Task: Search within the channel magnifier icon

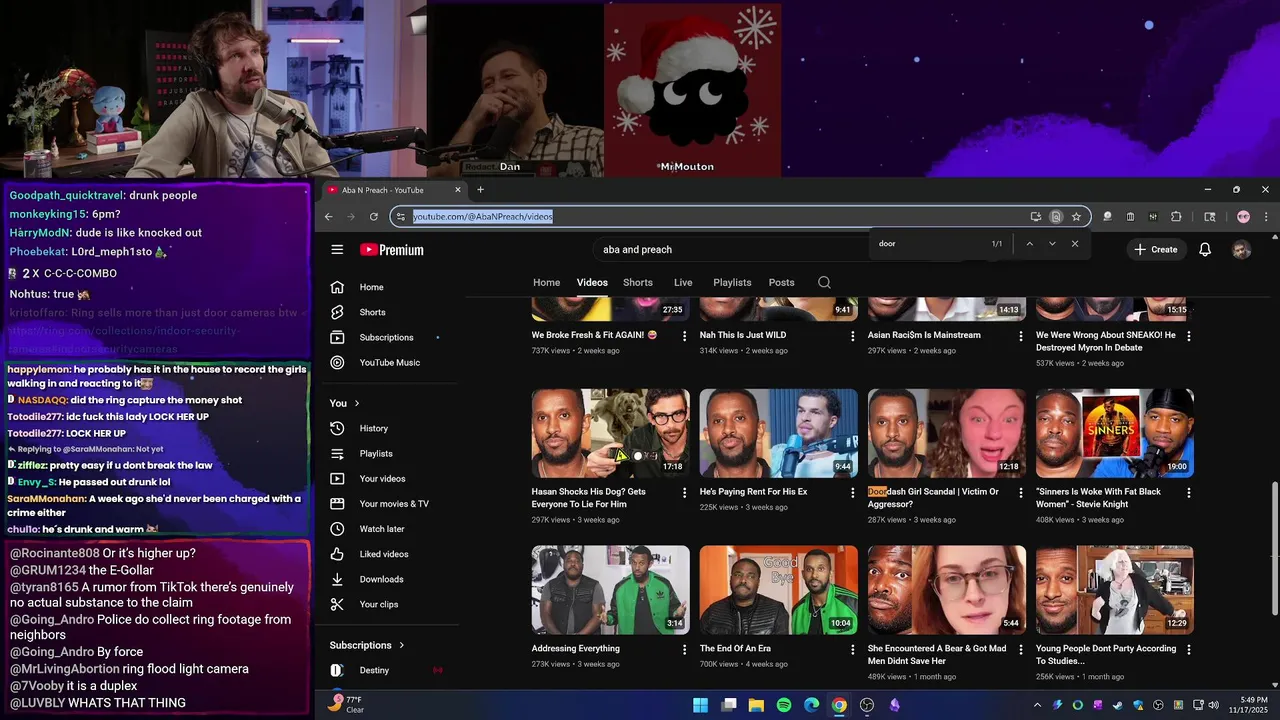Action: tap(824, 282)
